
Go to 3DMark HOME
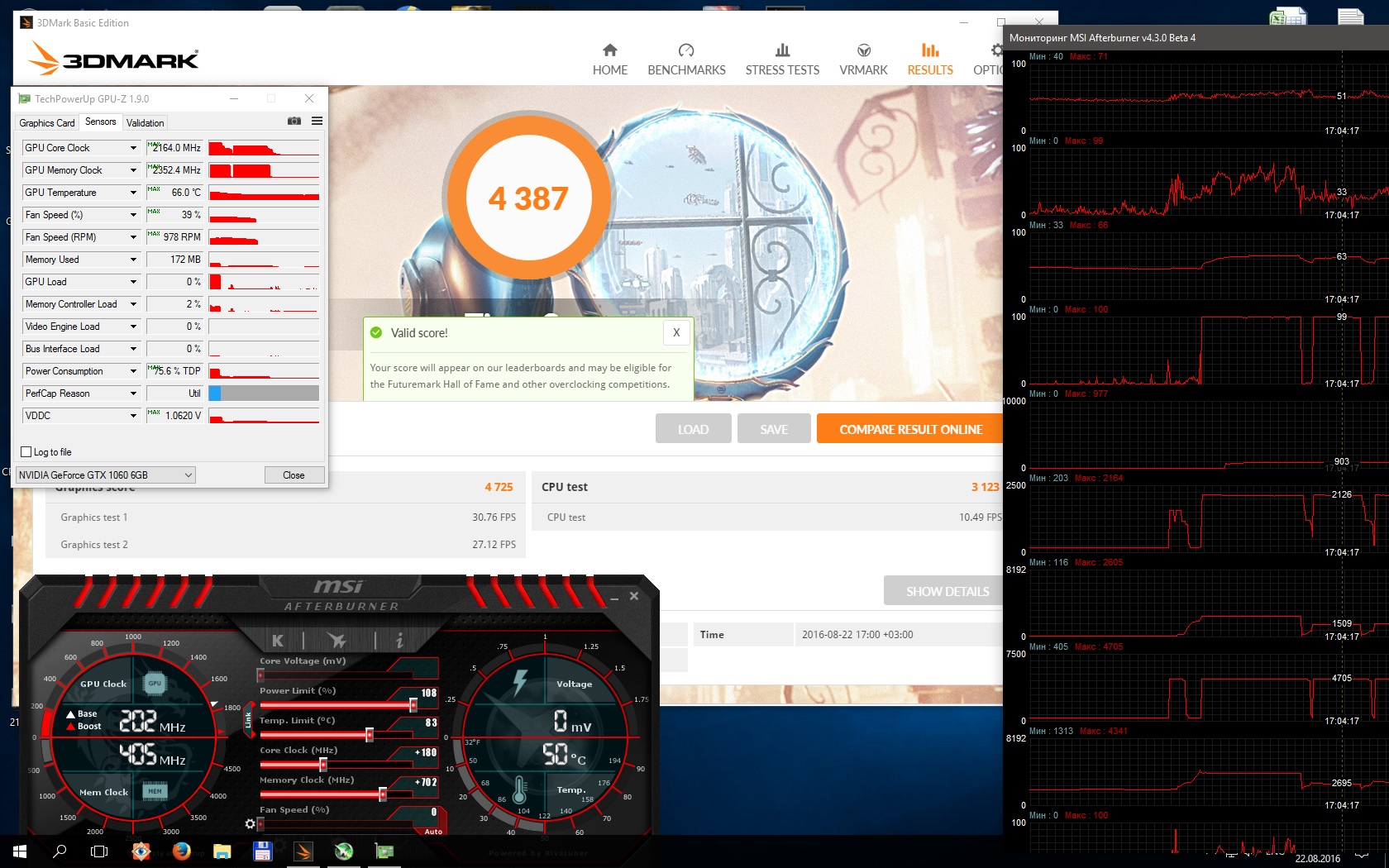(610, 60)
